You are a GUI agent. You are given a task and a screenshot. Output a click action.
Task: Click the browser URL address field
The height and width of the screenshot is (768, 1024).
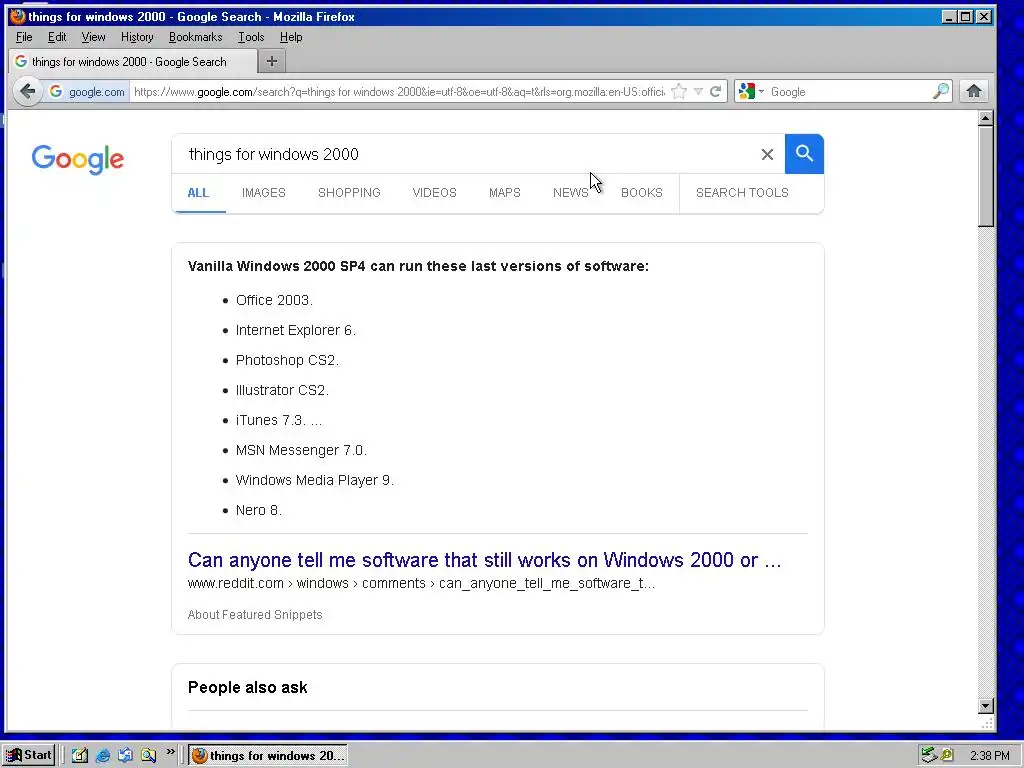click(x=399, y=91)
